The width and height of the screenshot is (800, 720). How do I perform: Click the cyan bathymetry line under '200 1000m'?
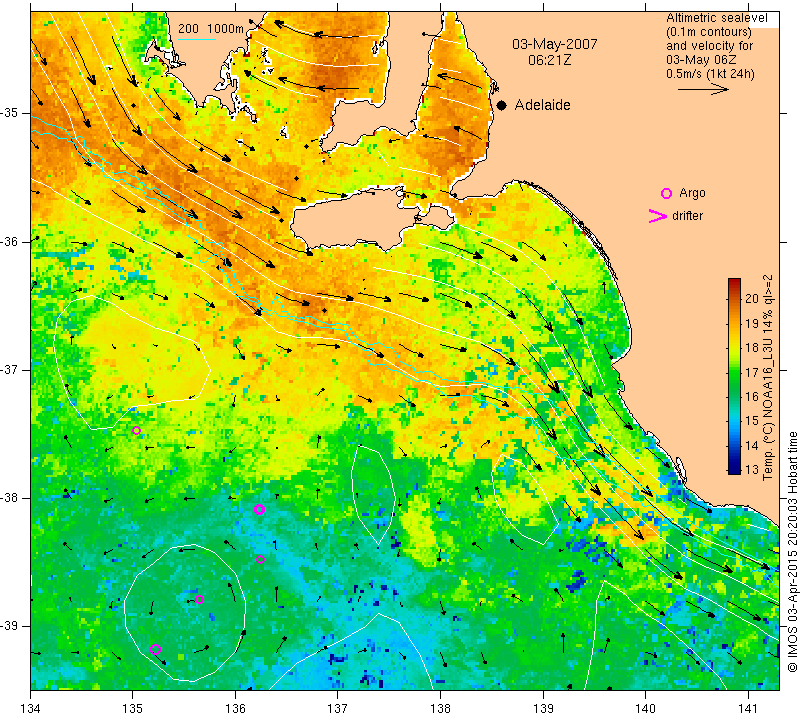pos(197,39)
